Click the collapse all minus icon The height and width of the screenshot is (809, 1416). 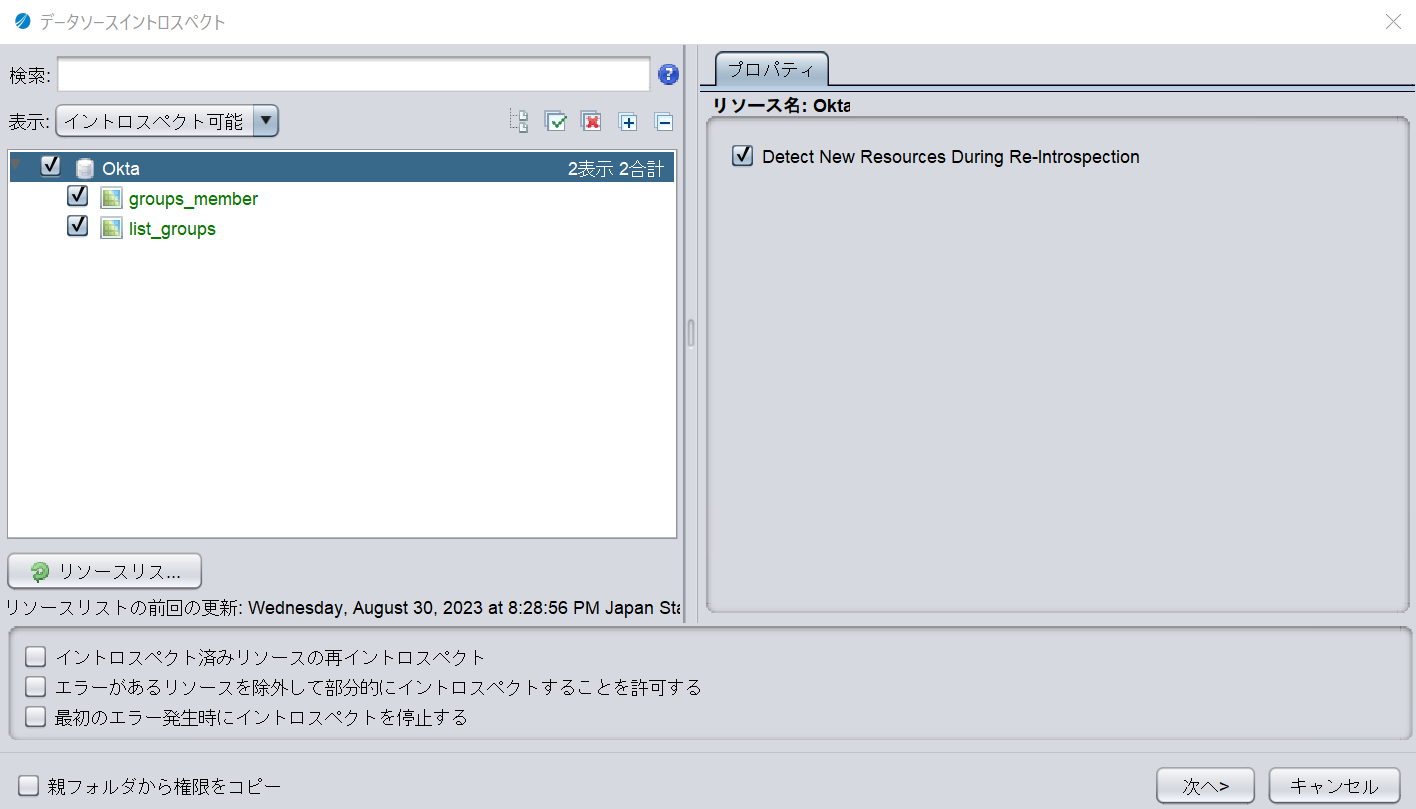[664, 122]
